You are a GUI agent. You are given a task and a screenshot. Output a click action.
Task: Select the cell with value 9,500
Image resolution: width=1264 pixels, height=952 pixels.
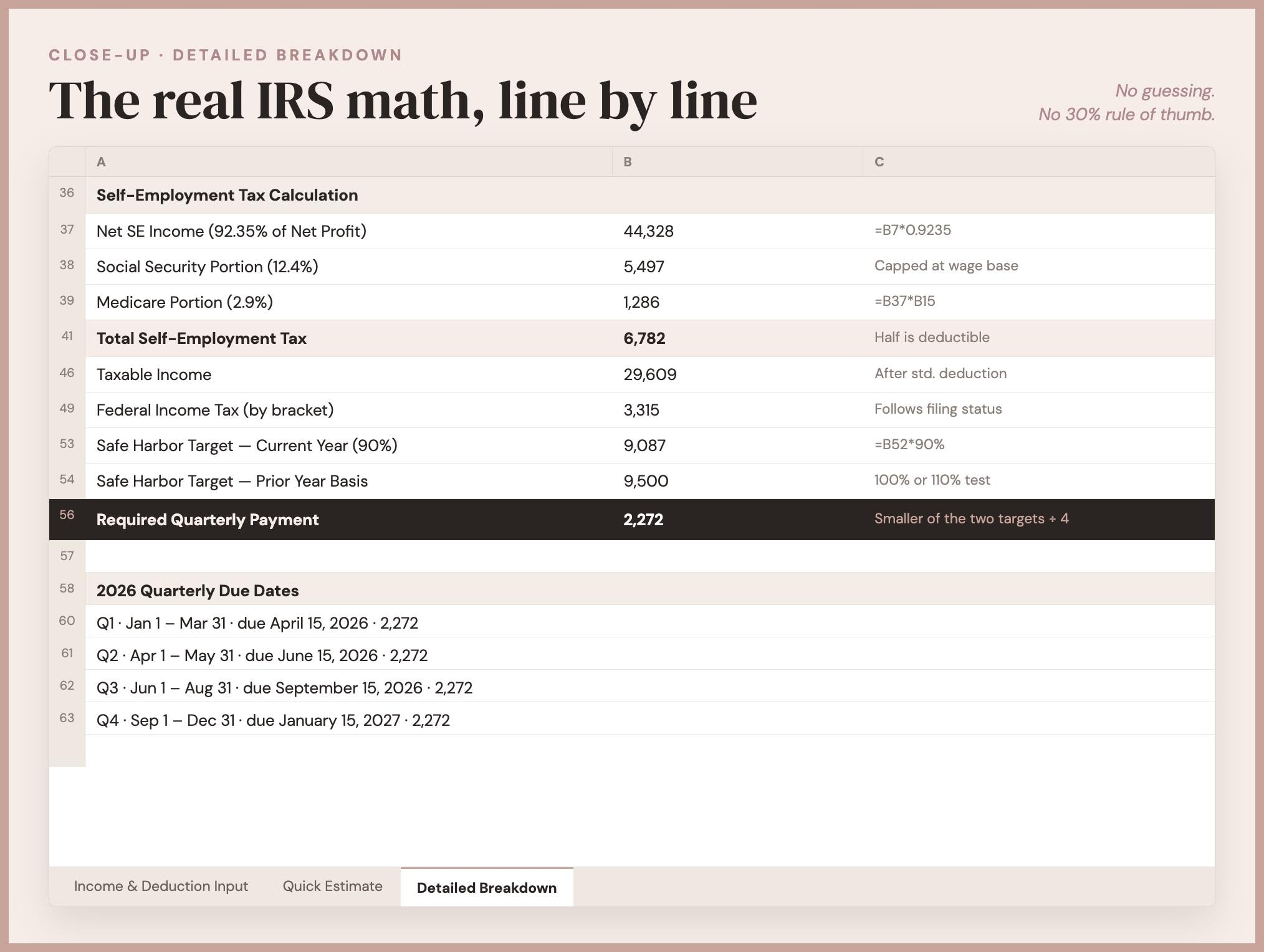tap(737, 481)
